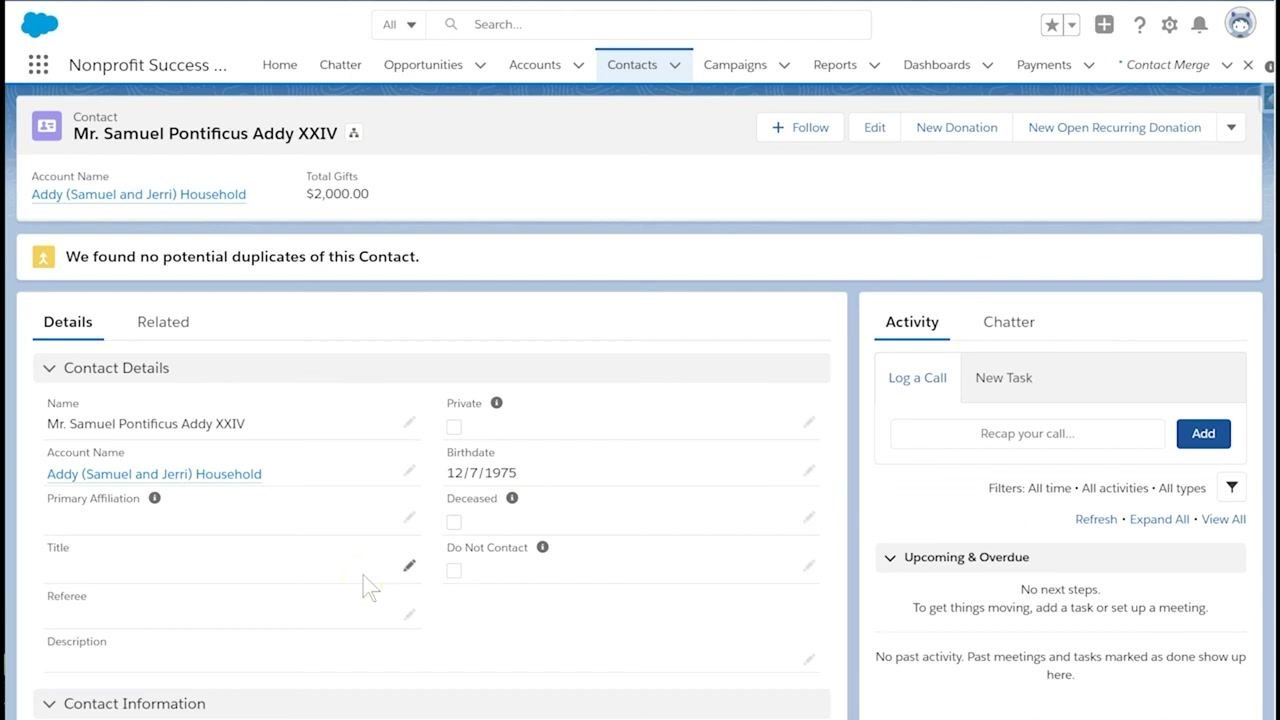Show info tooltip for Primary Affiliation
This screenshot has height=720, width=1280.
coord(155,498)
